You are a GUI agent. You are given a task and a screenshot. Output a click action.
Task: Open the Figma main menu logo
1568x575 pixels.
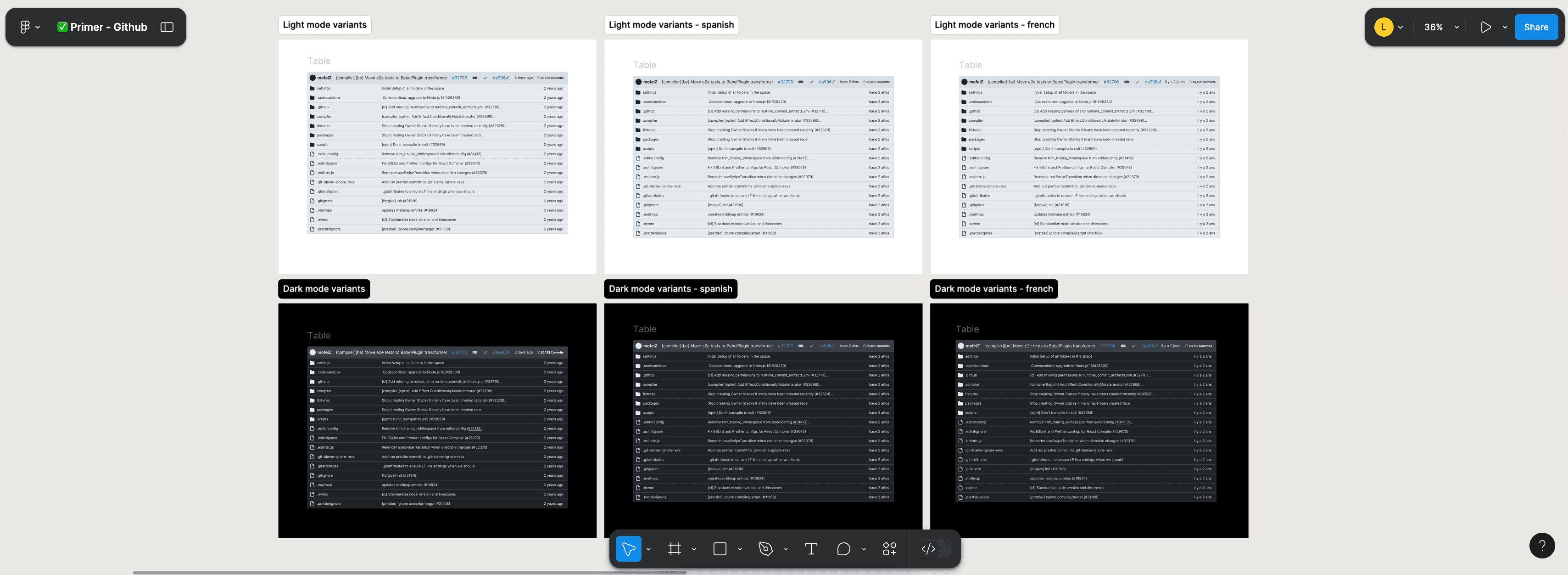[24, 27]
